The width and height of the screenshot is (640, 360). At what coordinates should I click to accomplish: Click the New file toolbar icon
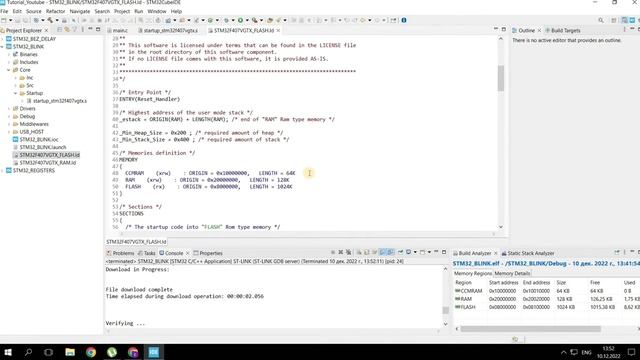coord(4,20)
